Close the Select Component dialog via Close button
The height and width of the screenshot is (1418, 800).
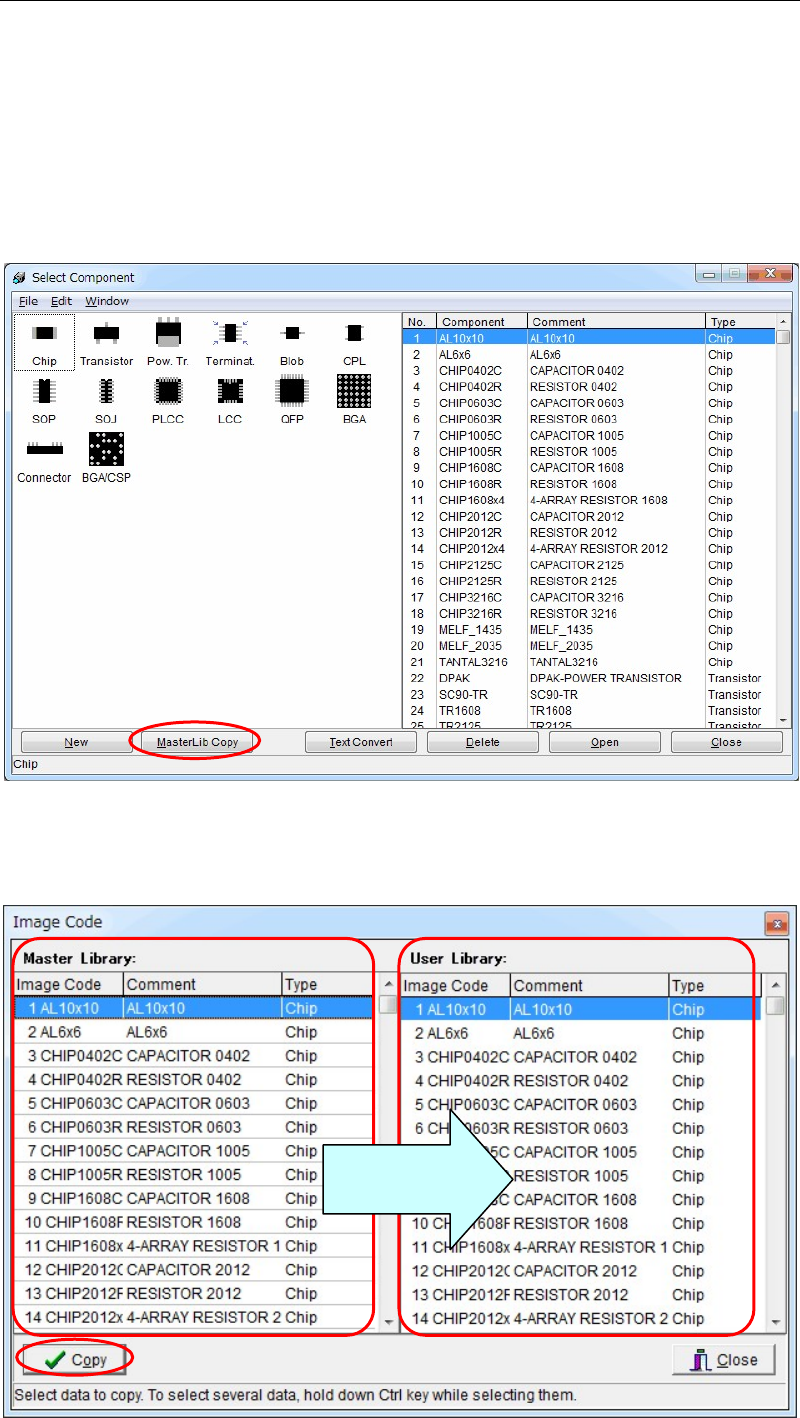point(727,742)
